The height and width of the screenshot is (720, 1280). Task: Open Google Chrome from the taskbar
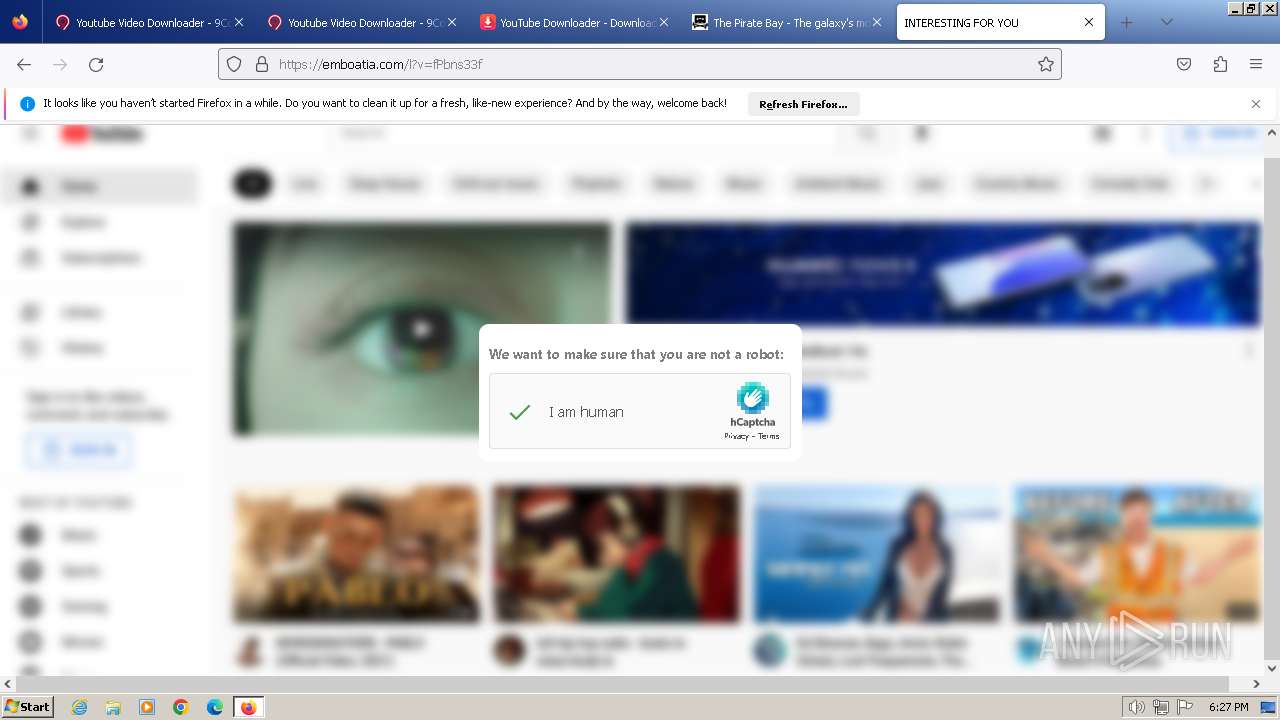[x=181, y=707]
